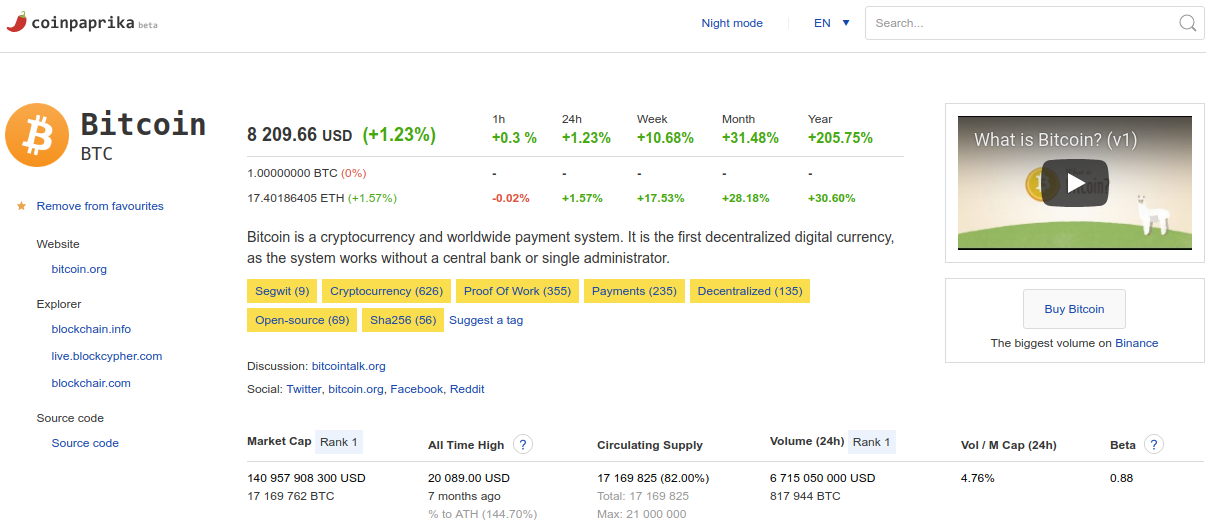Click the Month +31.48% value

(750, 138)
